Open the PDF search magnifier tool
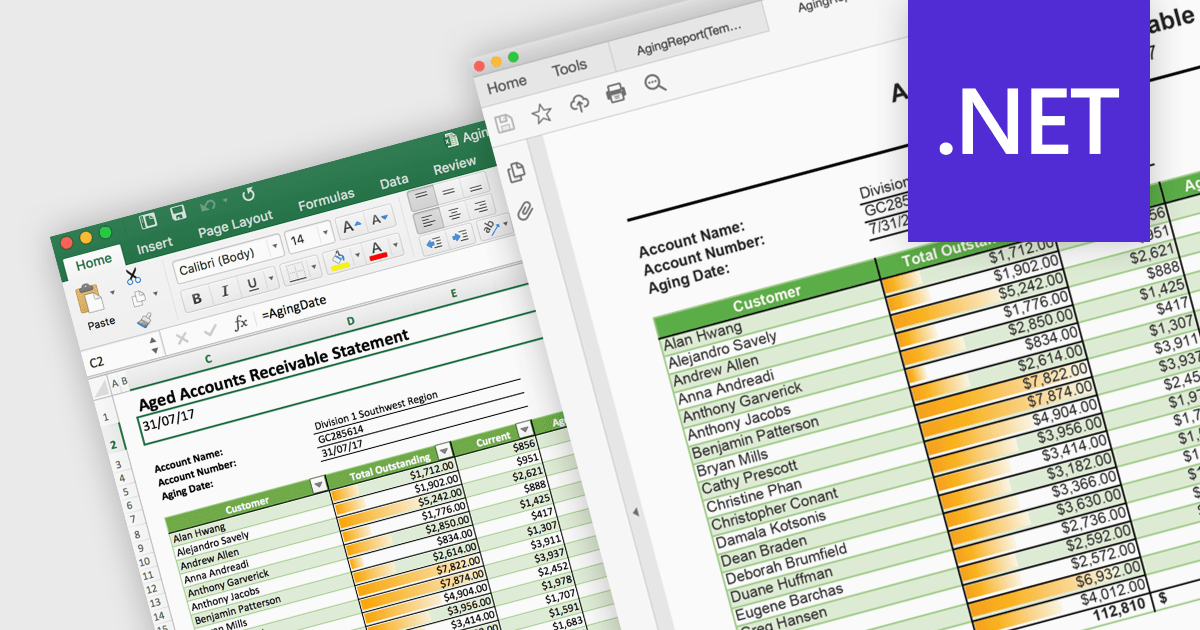The width and height of the screenshot is (1200, 630). click(x=655, y=84)
